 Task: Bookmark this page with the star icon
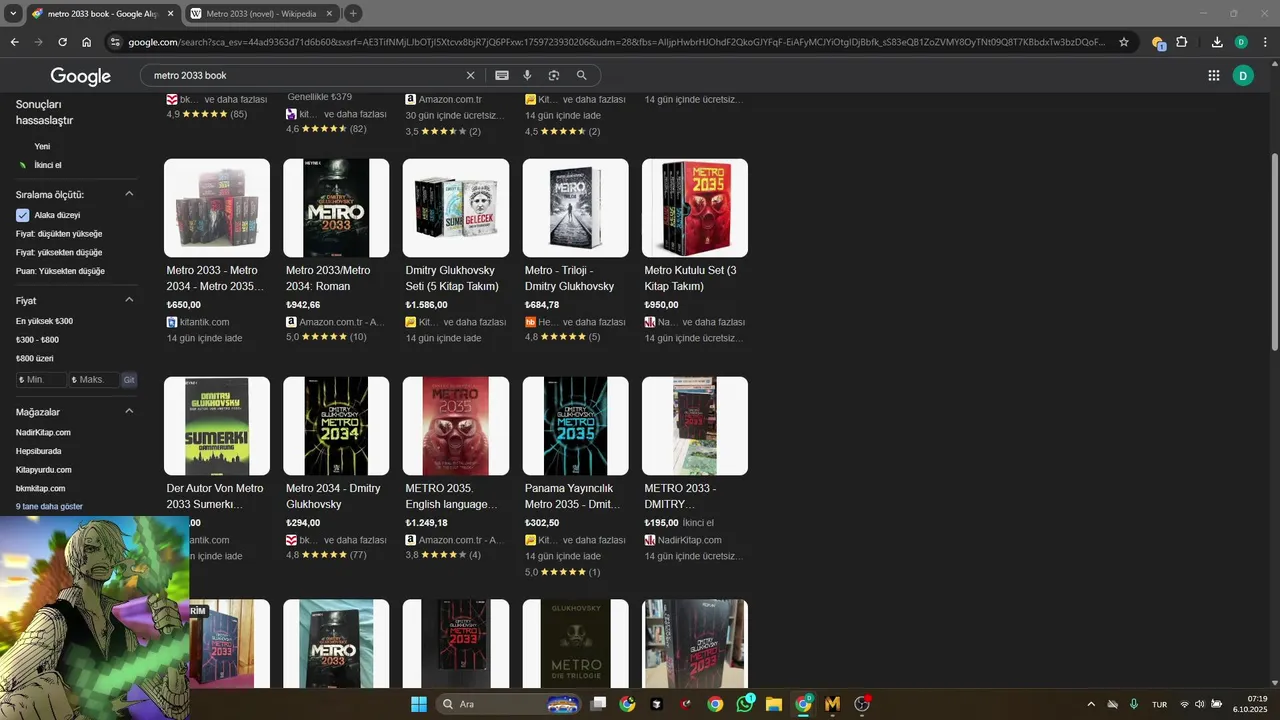pos(1124,42)
